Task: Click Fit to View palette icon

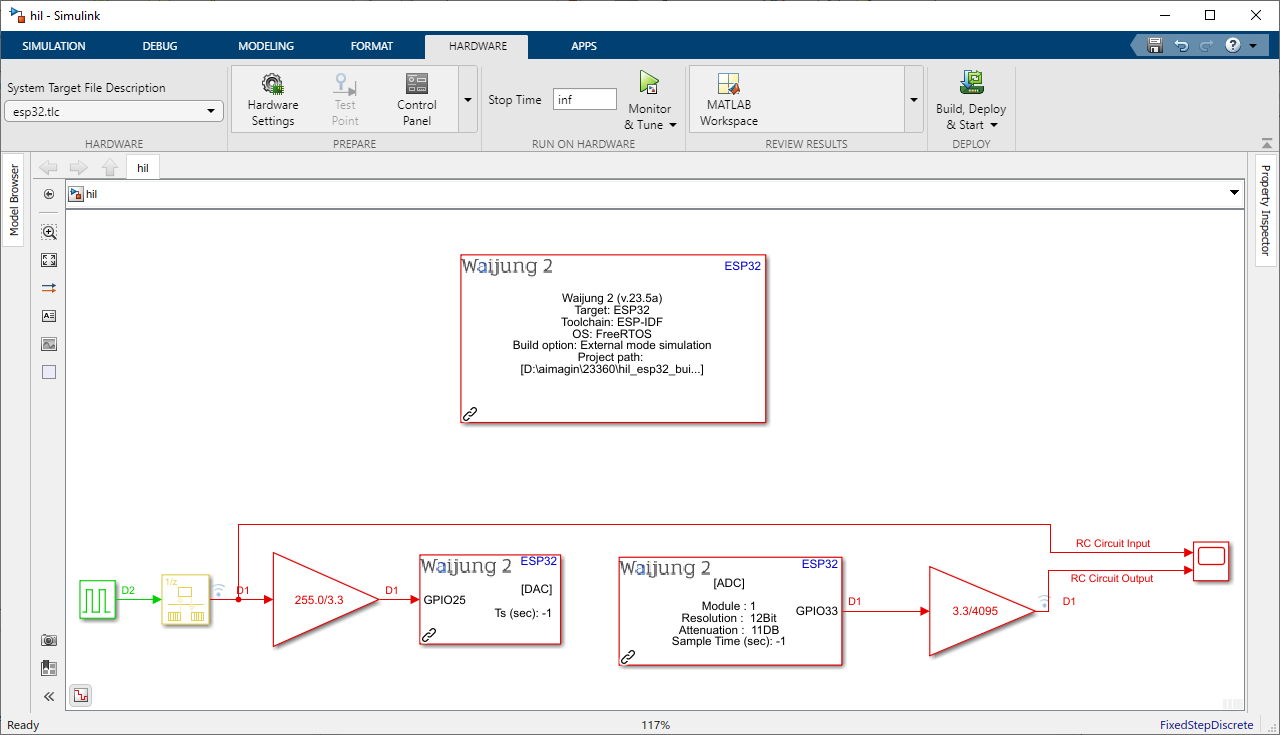Action: pos(49,260)
